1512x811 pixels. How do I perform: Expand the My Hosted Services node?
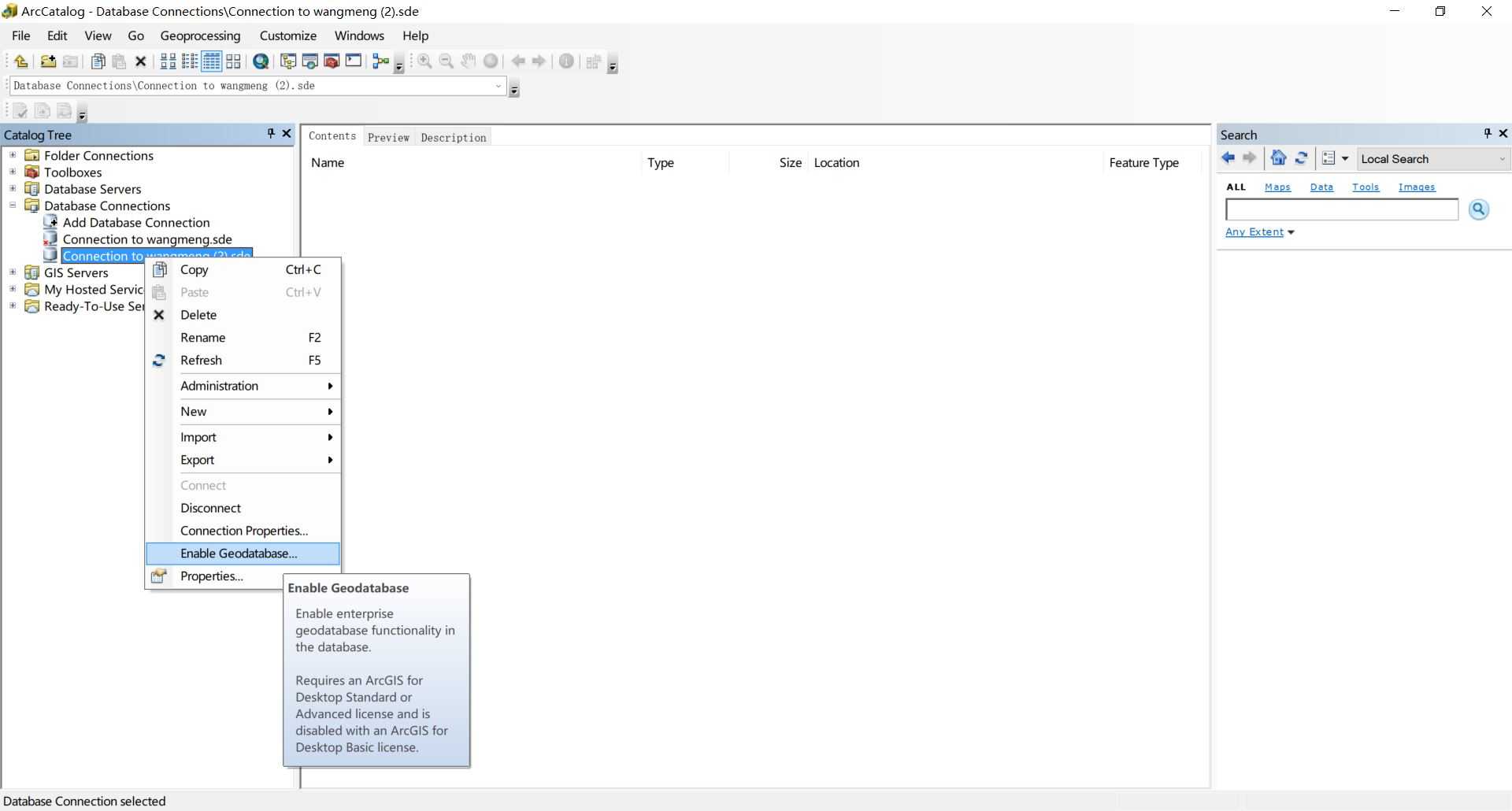13,289
